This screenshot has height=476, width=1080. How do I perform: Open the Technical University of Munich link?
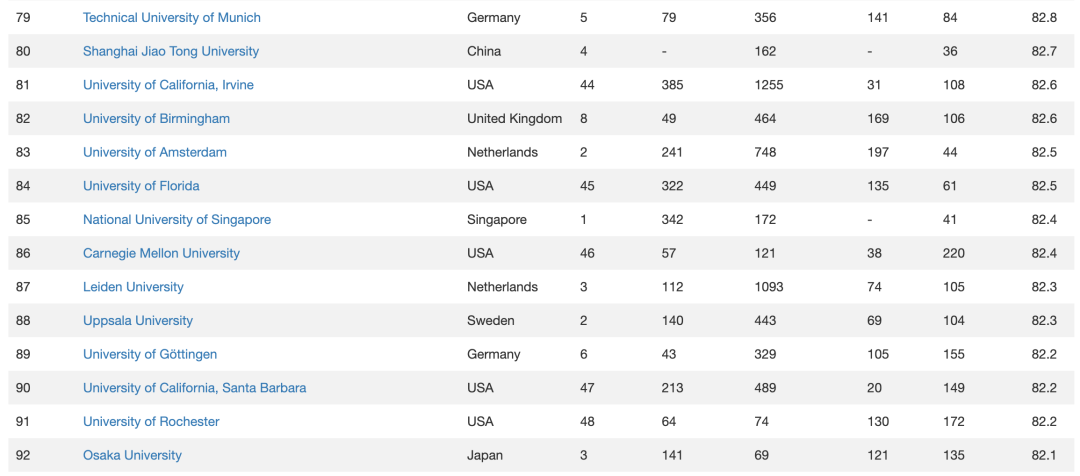pyautogui.click(x=172, y=18)
